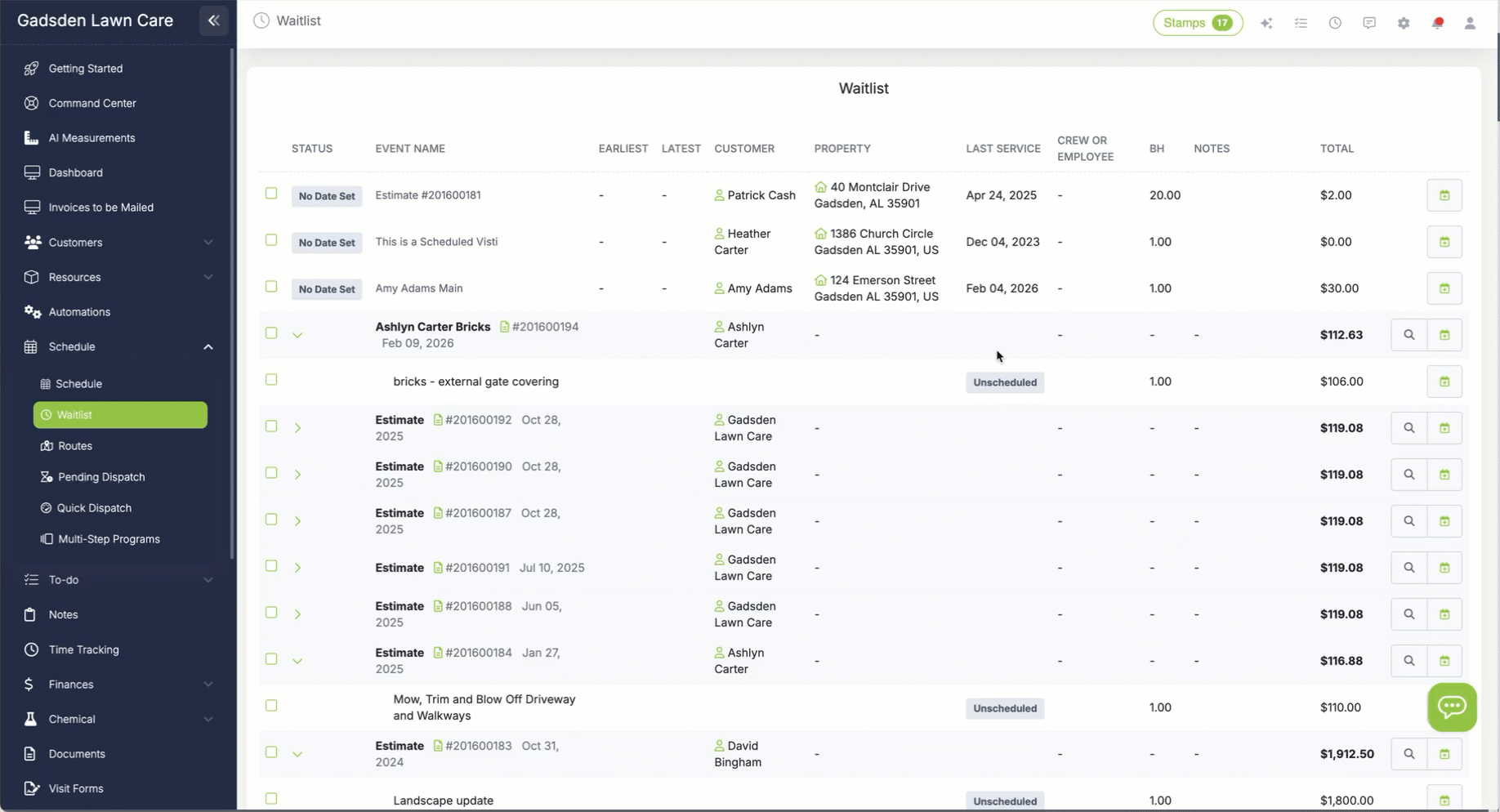
Task: Open the green calendar icon for Patrick Cash's estimate
Action: click(1444, 195)
